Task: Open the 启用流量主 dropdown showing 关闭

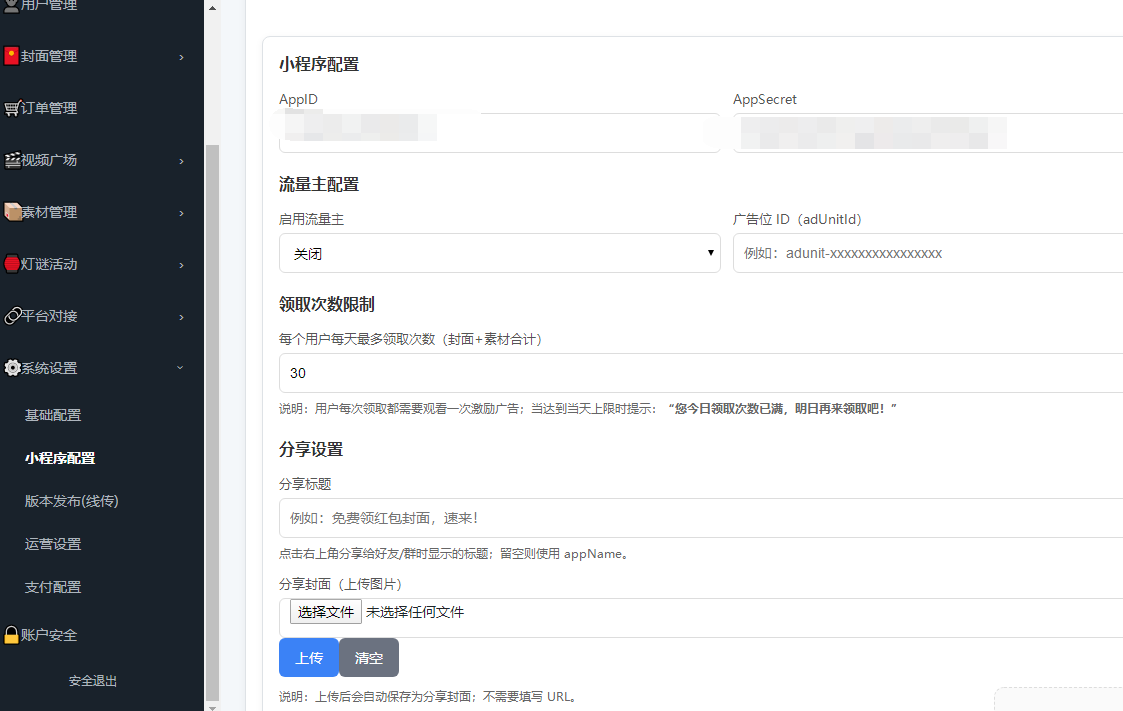Action: tap(499, 253)
